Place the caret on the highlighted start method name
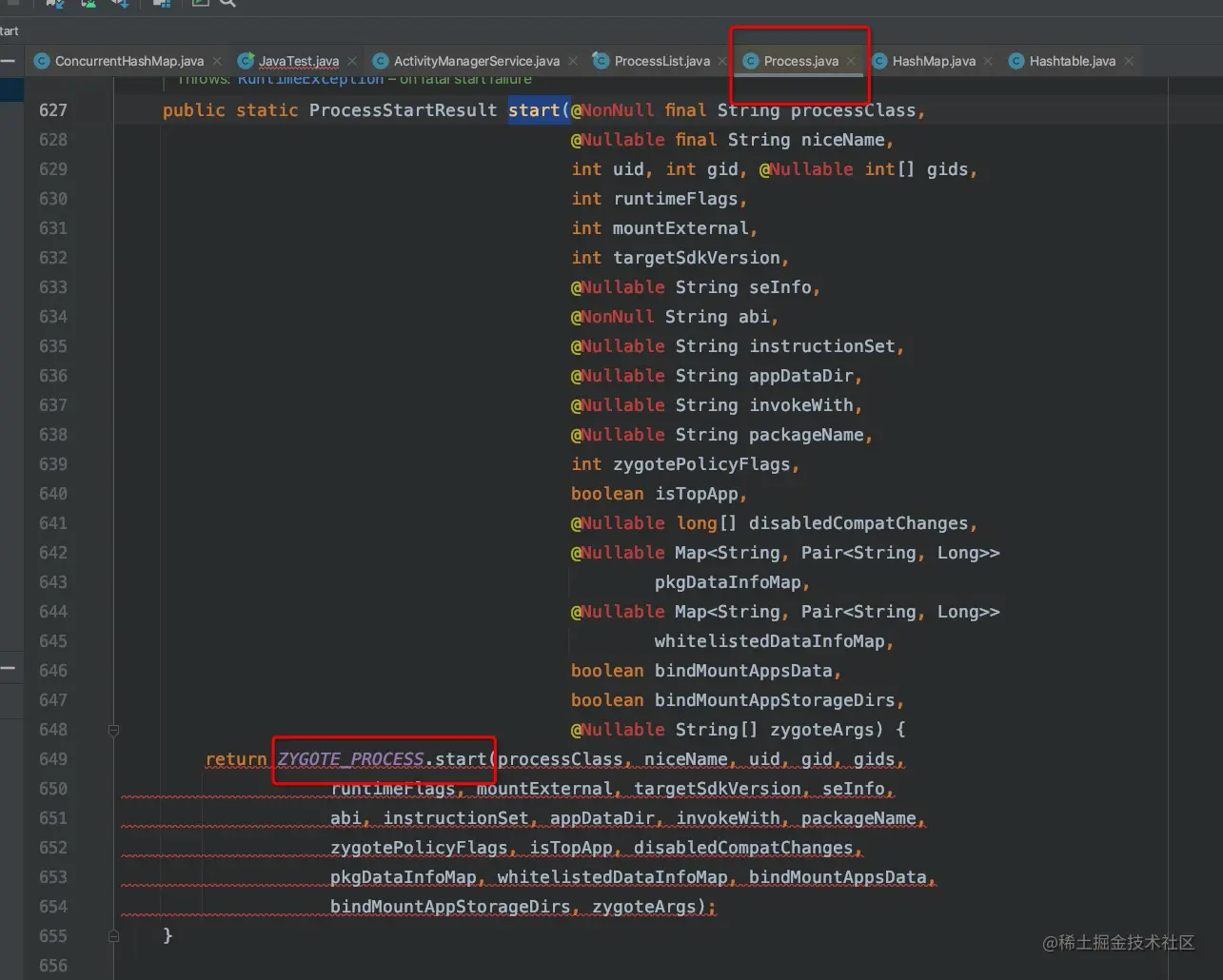 (x=534, y=110)
